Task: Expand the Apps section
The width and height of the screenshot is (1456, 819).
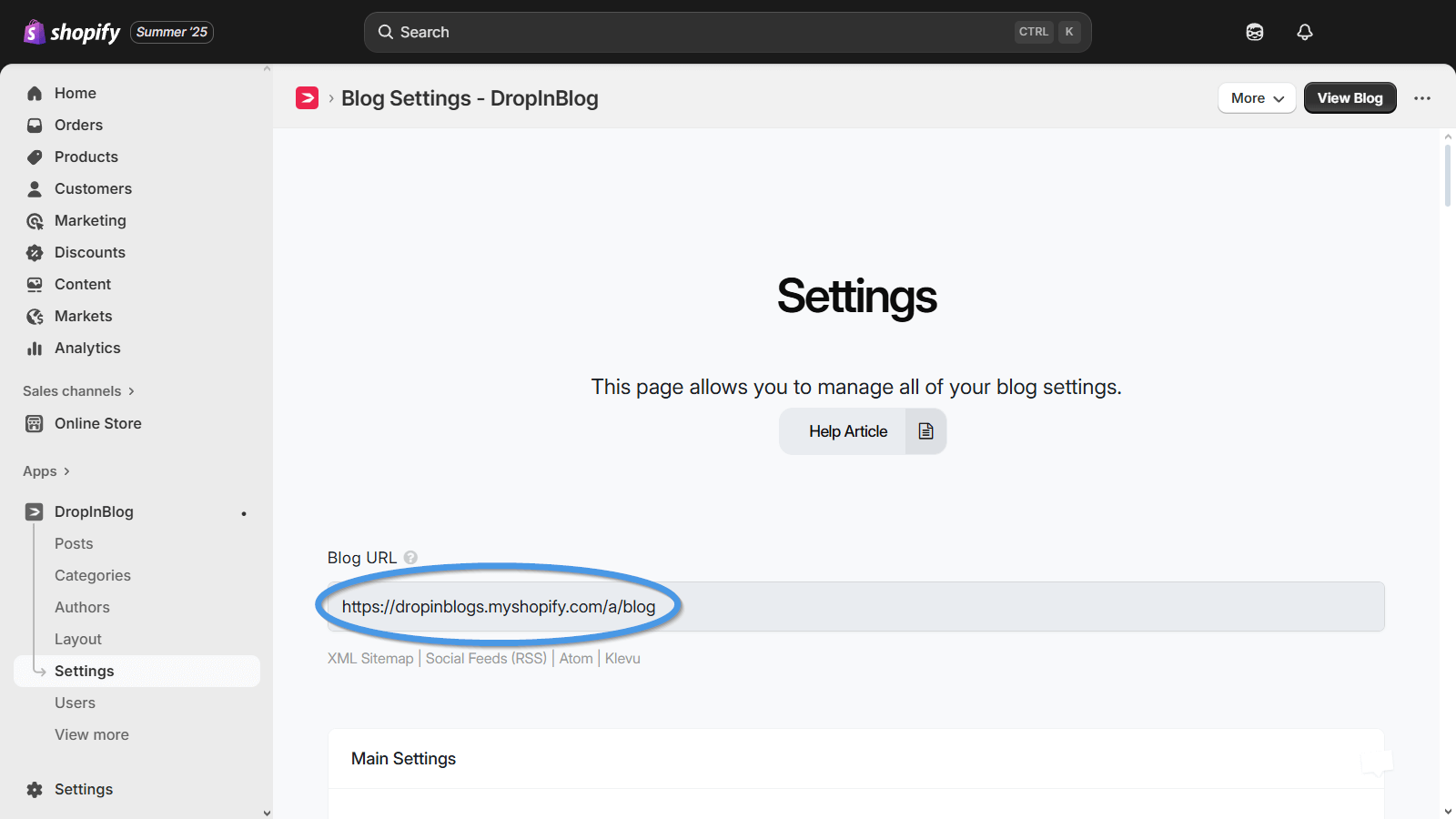Action: (46, 471)
